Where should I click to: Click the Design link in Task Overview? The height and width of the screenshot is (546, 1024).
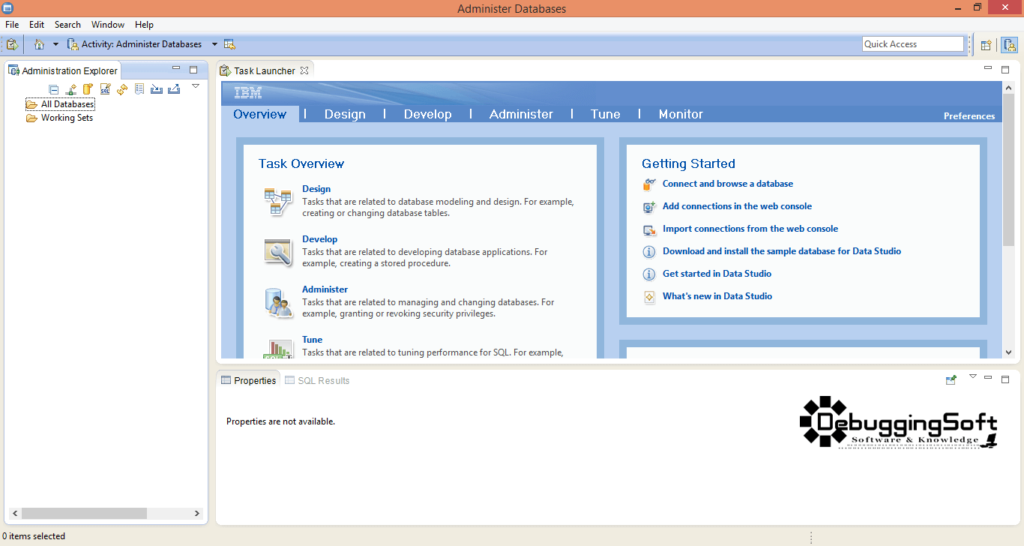pos(316,189)
